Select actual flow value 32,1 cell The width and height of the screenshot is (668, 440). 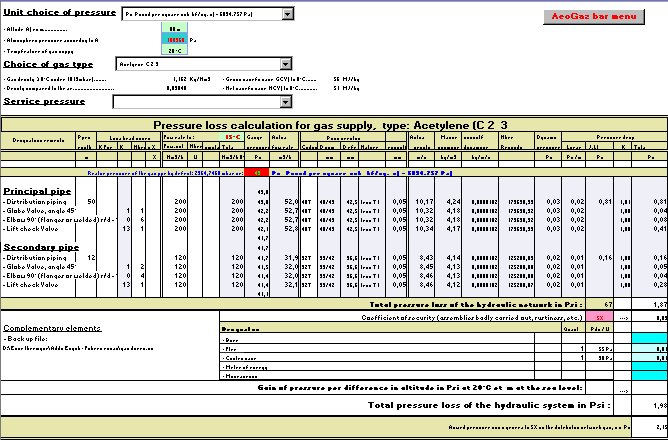285,285
